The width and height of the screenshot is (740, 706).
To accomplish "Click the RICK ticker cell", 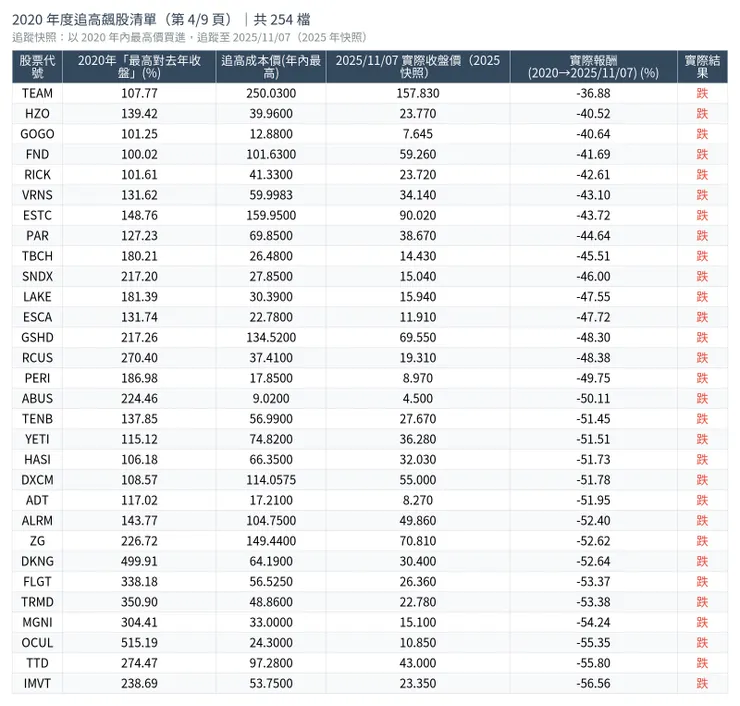I will 37,175.
